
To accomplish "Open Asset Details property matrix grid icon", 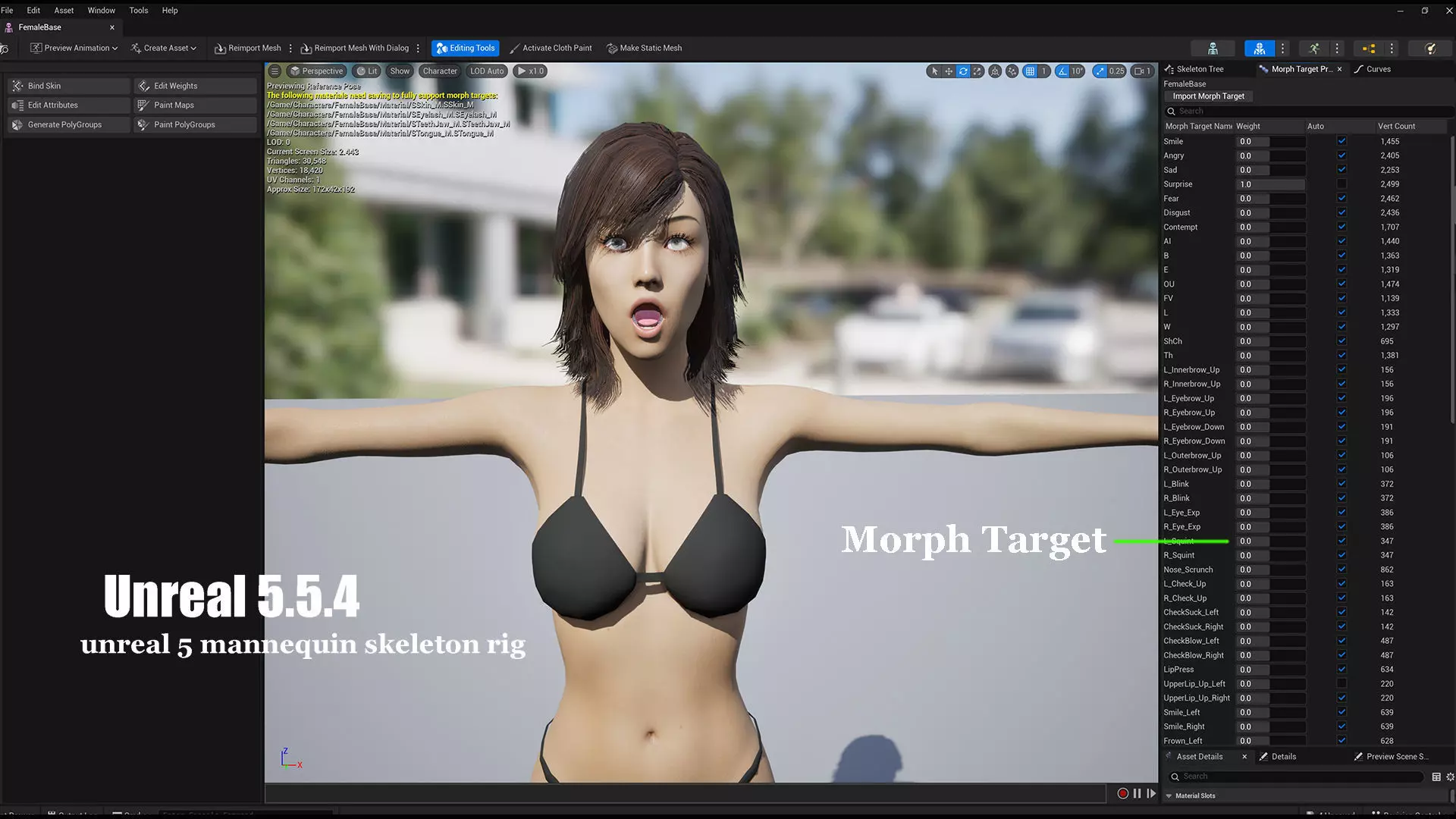I will coord(1436,777).
